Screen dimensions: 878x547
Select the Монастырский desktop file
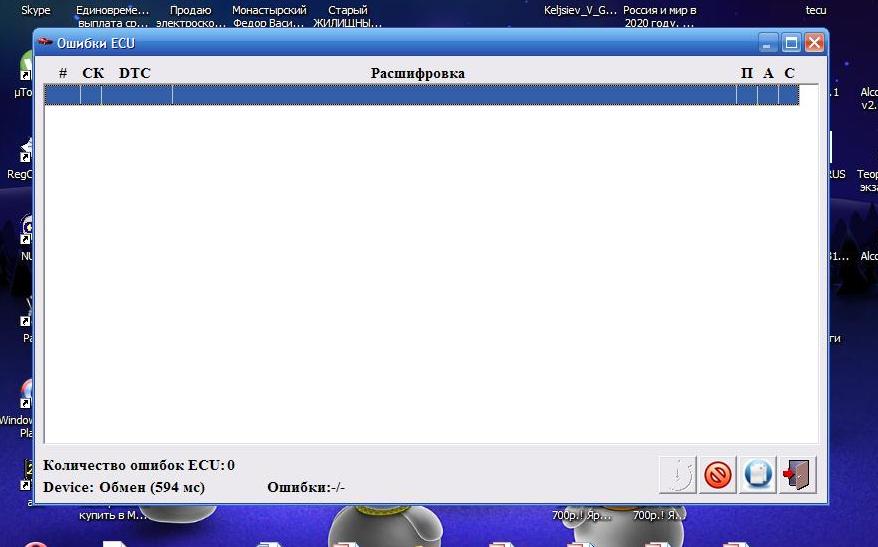269,16
